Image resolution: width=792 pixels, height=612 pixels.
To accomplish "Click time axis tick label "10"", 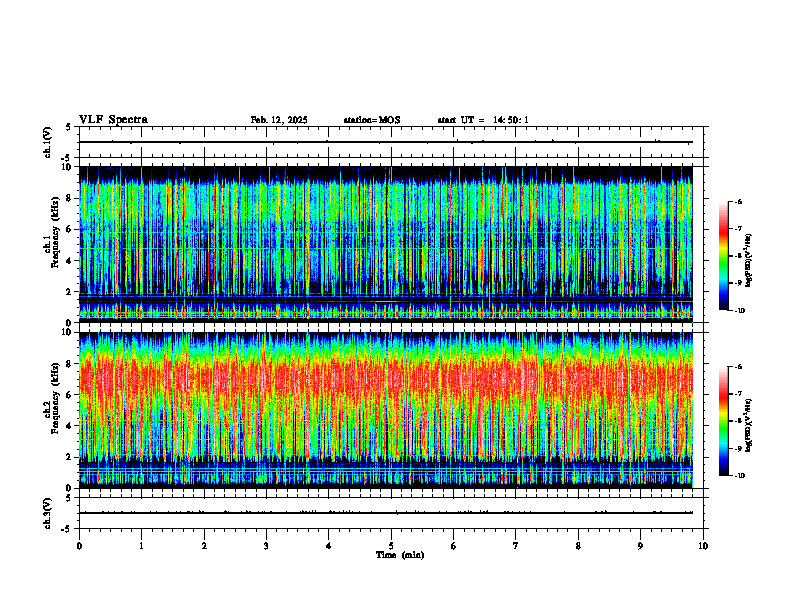I will (x=703, y=546).
